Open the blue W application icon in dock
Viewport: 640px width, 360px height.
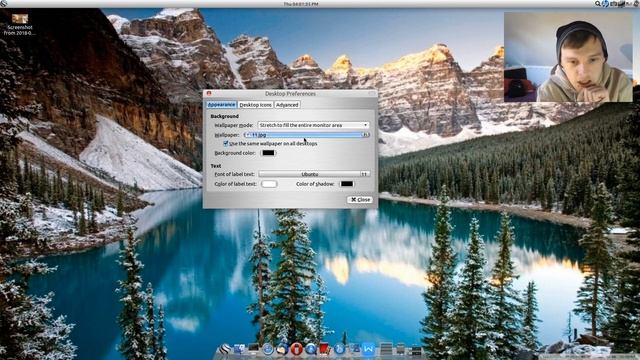tap(369, 349)
